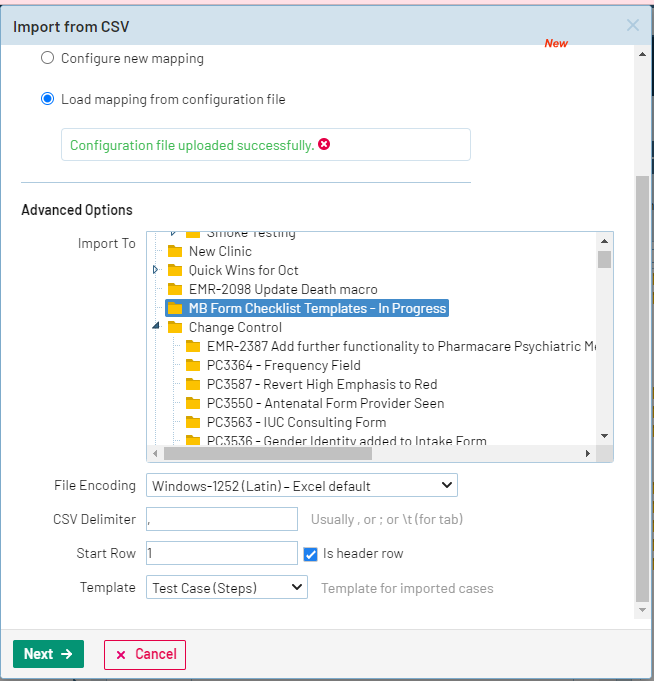The image size is (654, 681).
Task: Open the Template dropdown
Action: coord(226,588)
